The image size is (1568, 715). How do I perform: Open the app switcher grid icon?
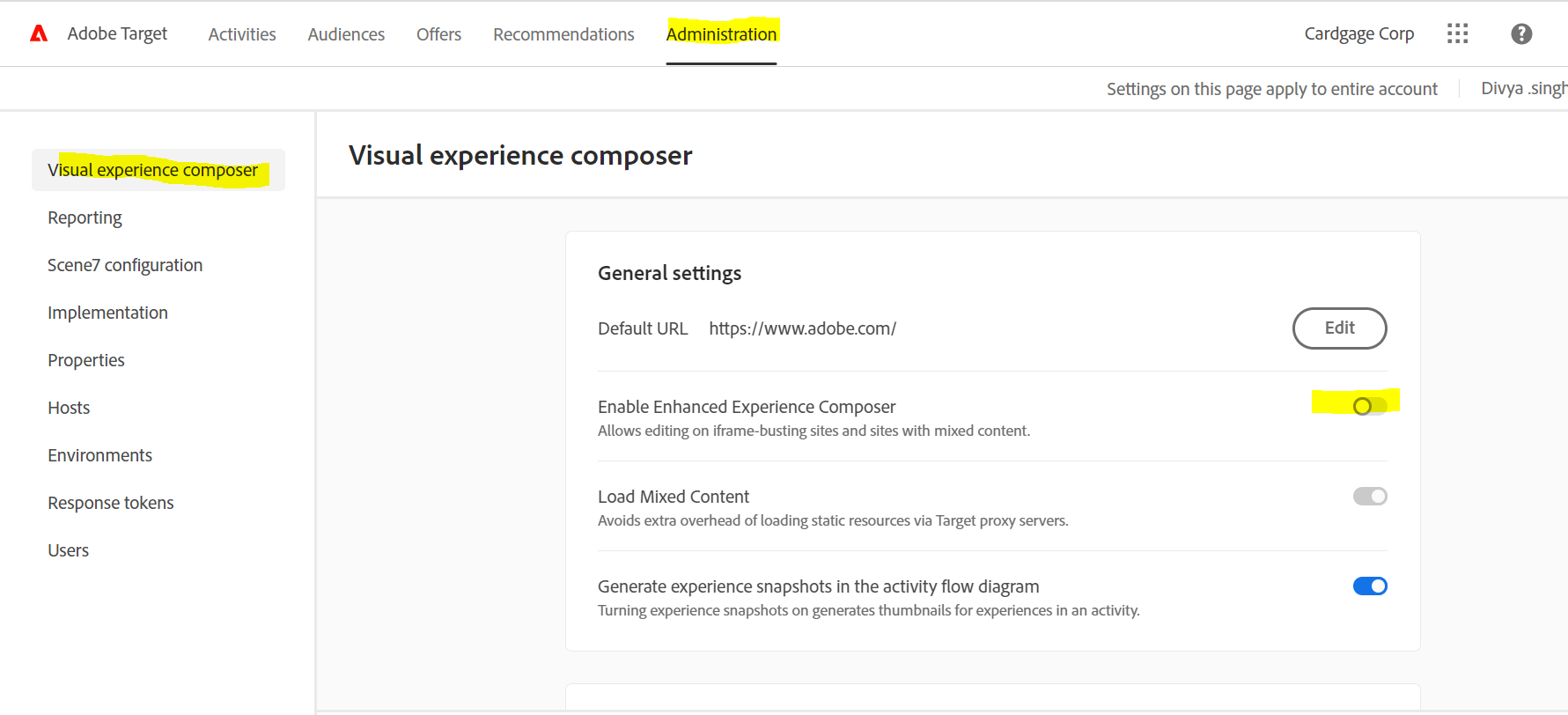(x=1457, y=33)
